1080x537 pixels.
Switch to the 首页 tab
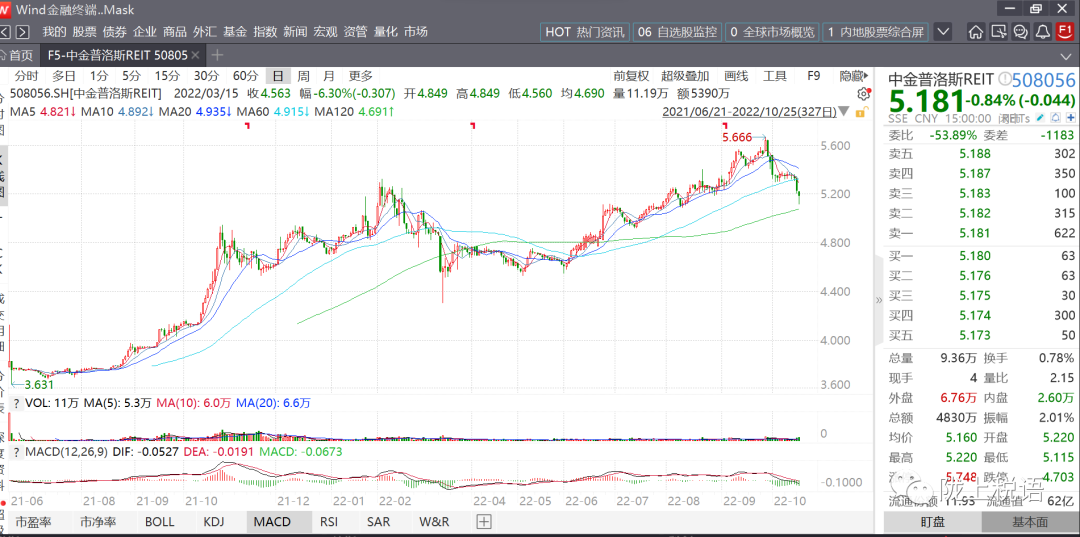tap(19, 55)
